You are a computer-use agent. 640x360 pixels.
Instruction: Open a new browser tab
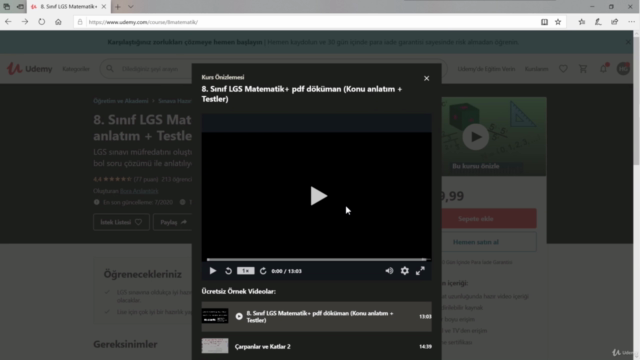click(118, 7)
